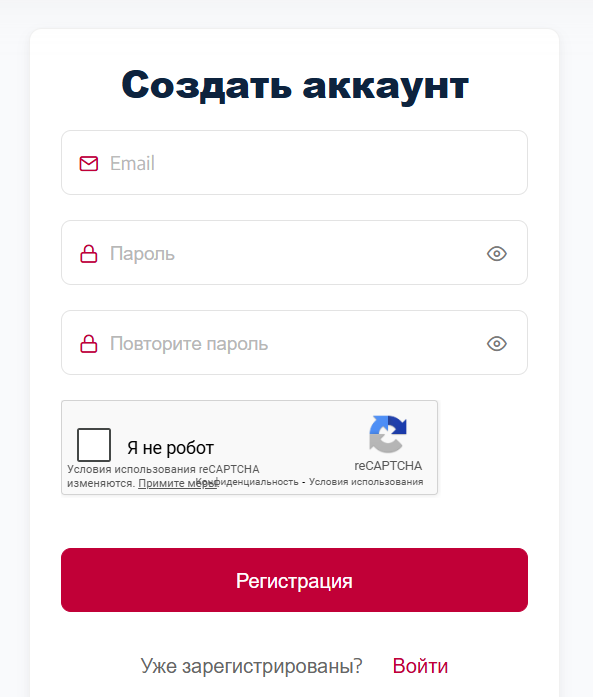Show password in the Пароль field

(x=497, y=254)
